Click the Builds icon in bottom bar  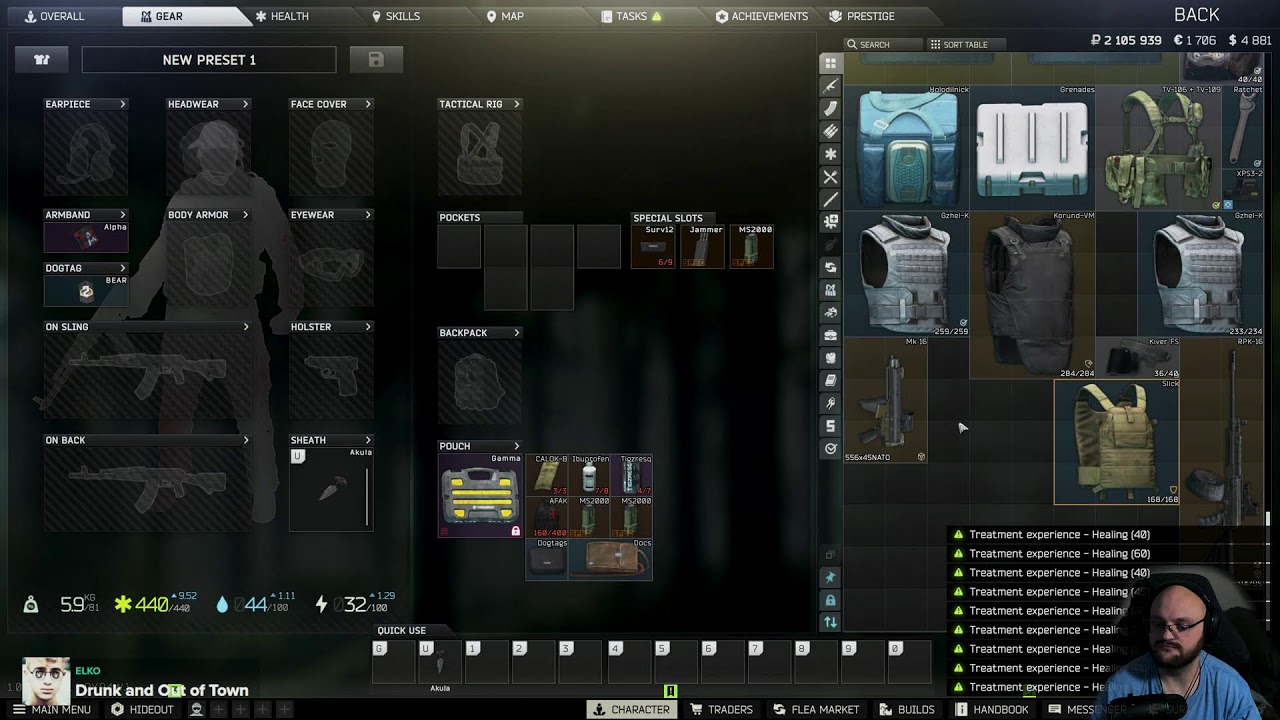(886, 709)
